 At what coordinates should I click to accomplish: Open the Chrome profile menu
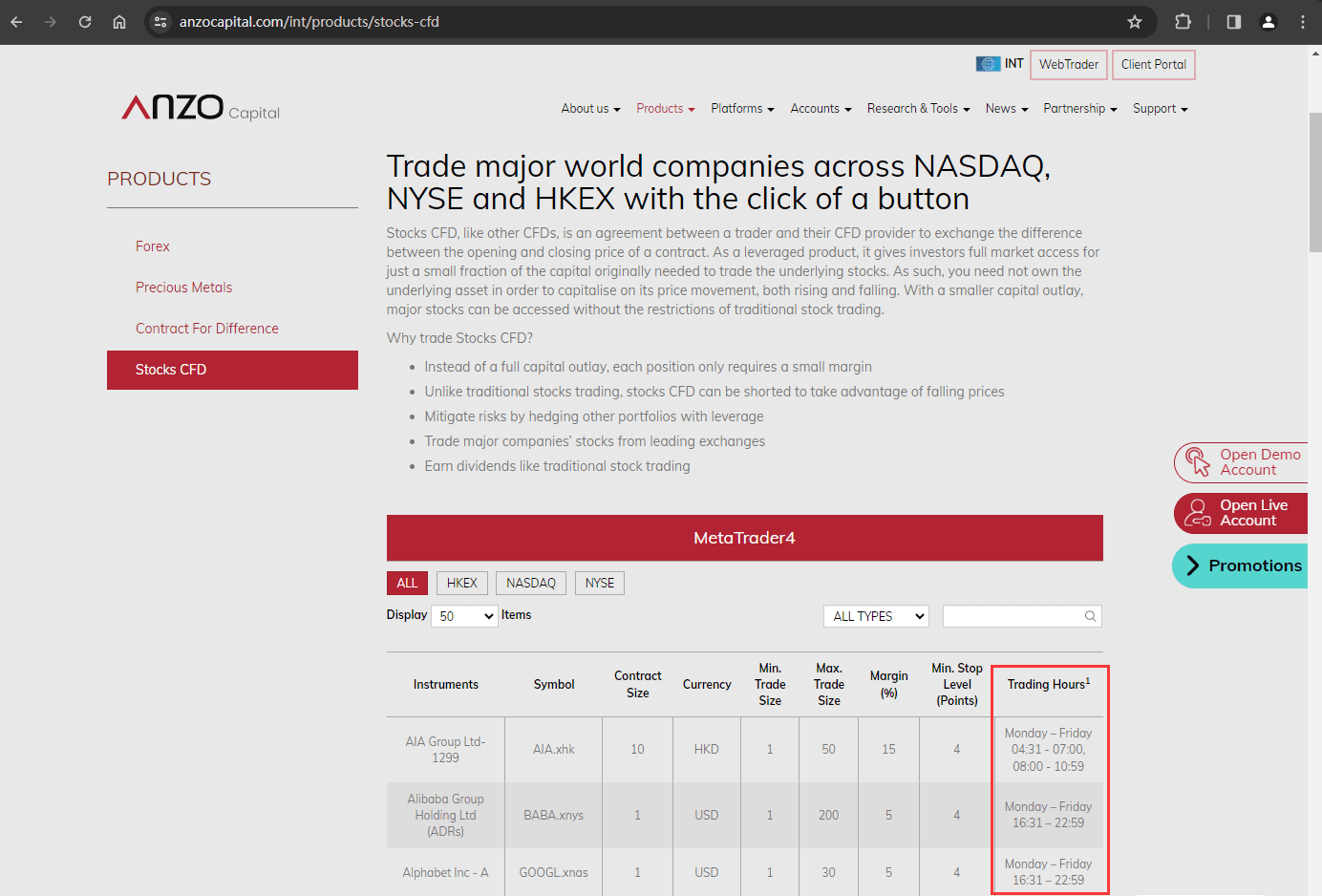[x=1269, y=21]
